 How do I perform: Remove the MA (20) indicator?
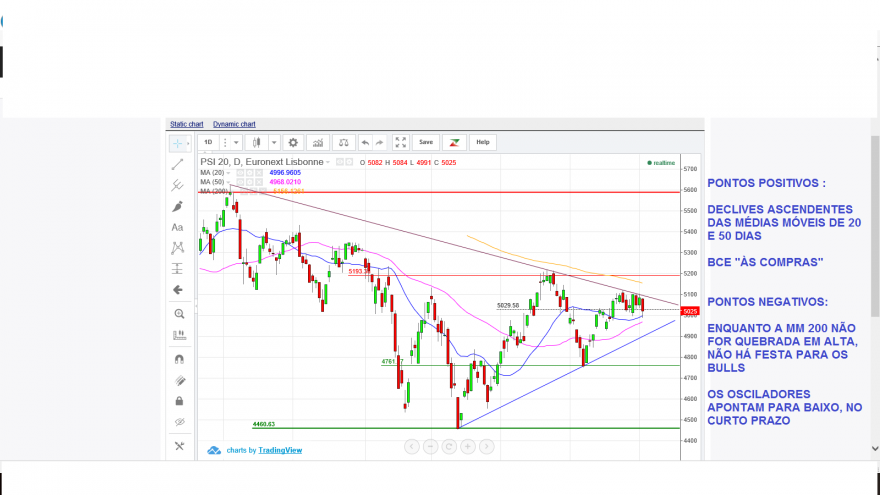[x=259, y=173]
